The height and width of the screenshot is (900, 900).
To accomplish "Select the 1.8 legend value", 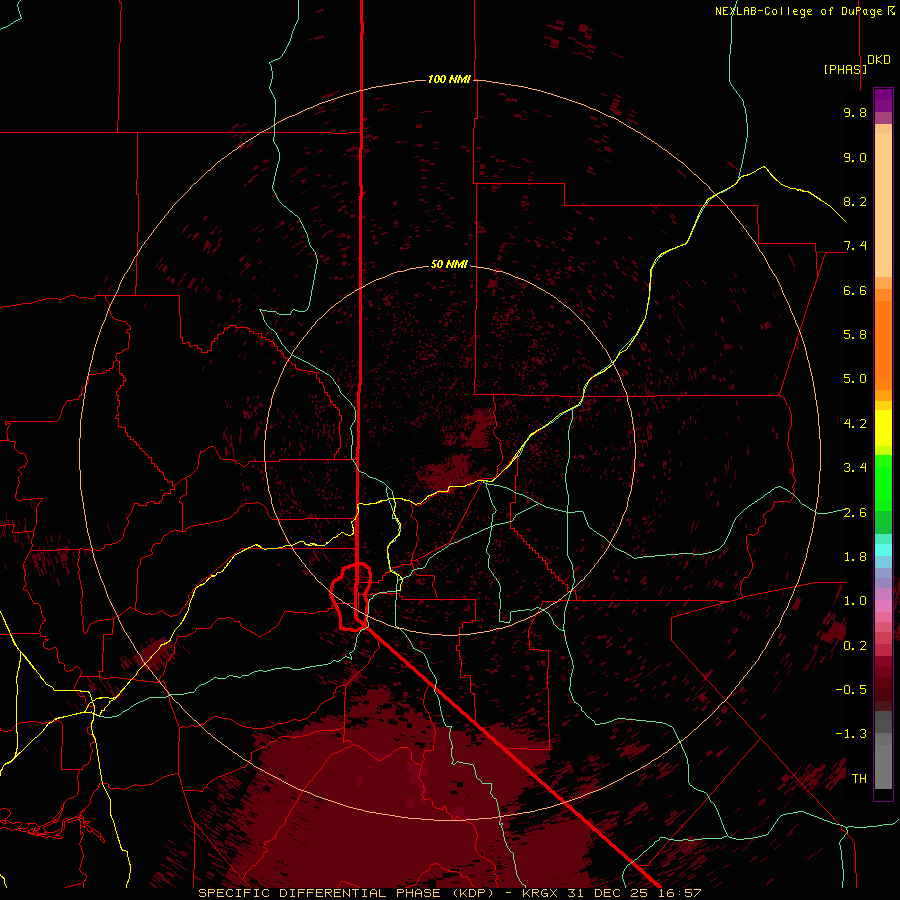I will (x=855, y=557).
